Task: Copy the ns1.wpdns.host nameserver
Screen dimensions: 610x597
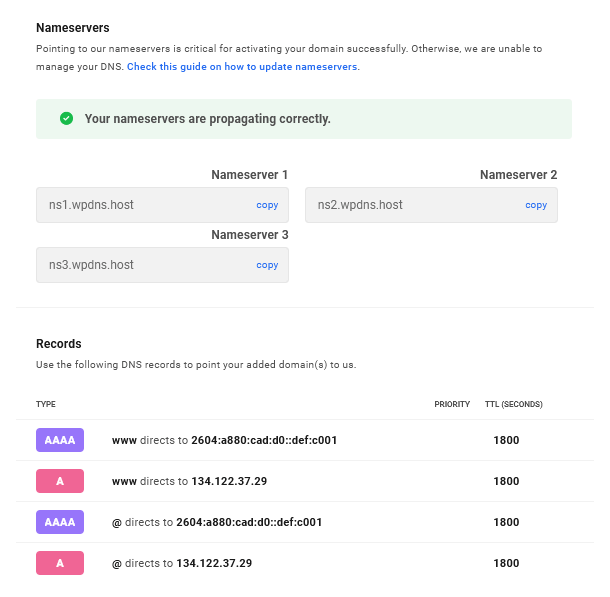Action: tap(267, 205)
